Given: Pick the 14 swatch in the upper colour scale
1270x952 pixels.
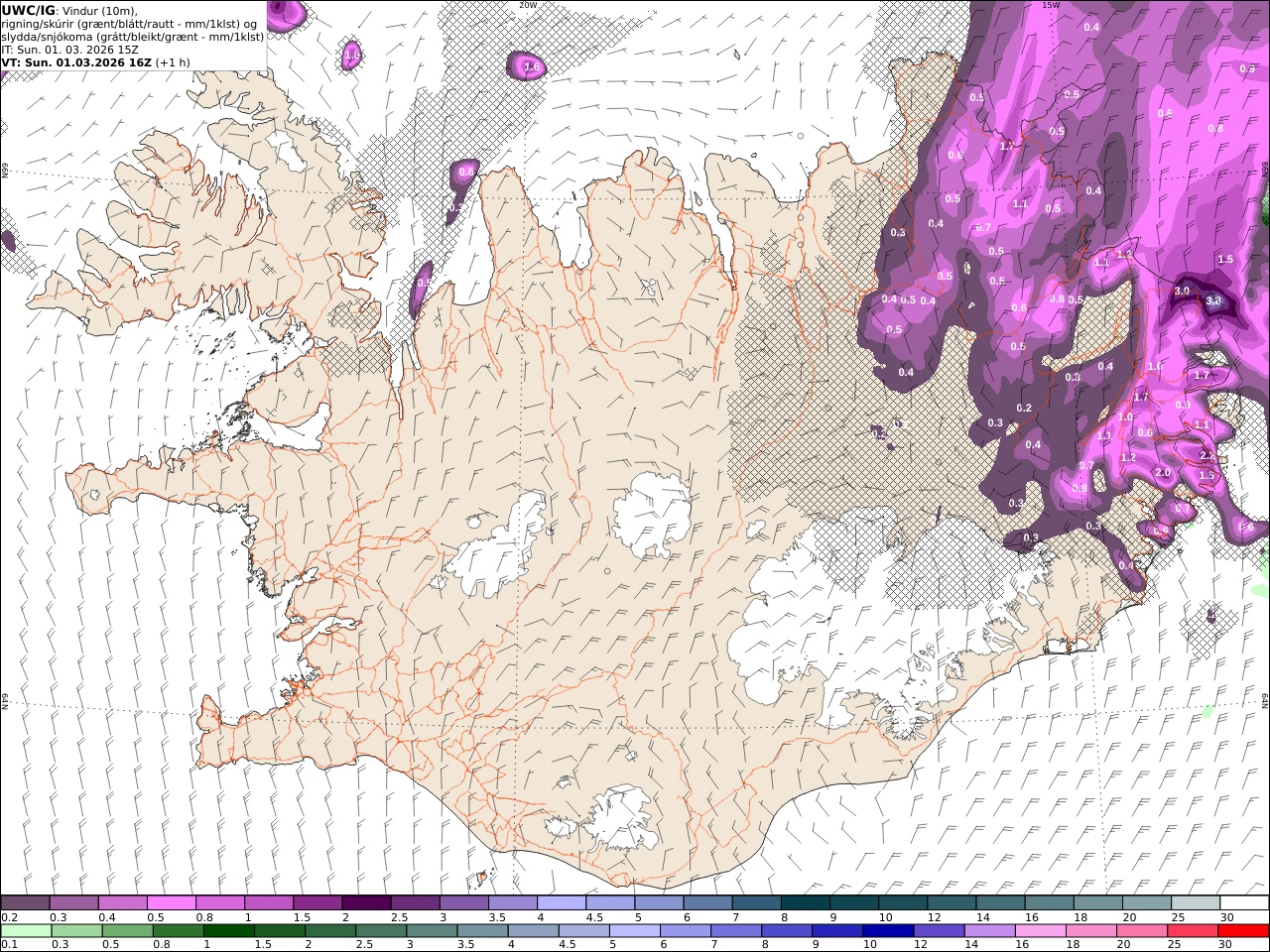Looking at the screenshot, I should (x=1000, y=902).
